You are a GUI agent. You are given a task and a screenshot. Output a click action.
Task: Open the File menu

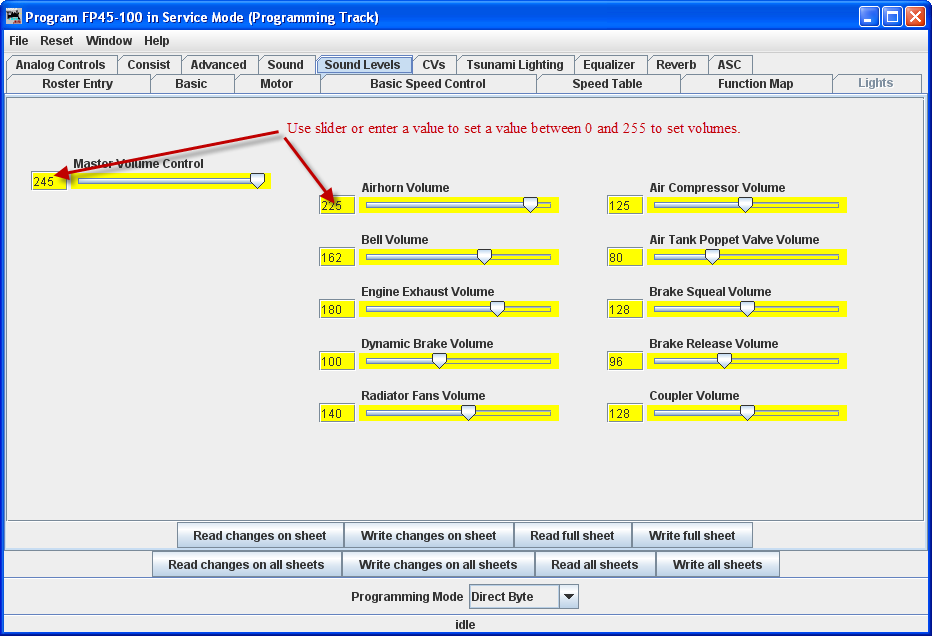click(x=19, y=41)
